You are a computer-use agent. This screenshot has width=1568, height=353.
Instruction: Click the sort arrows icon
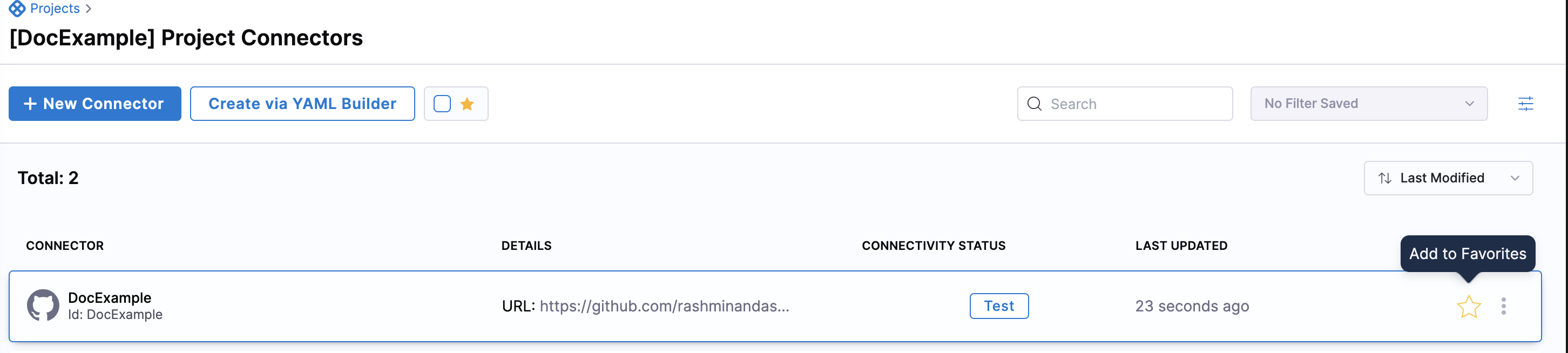(x=1384, y=178)
